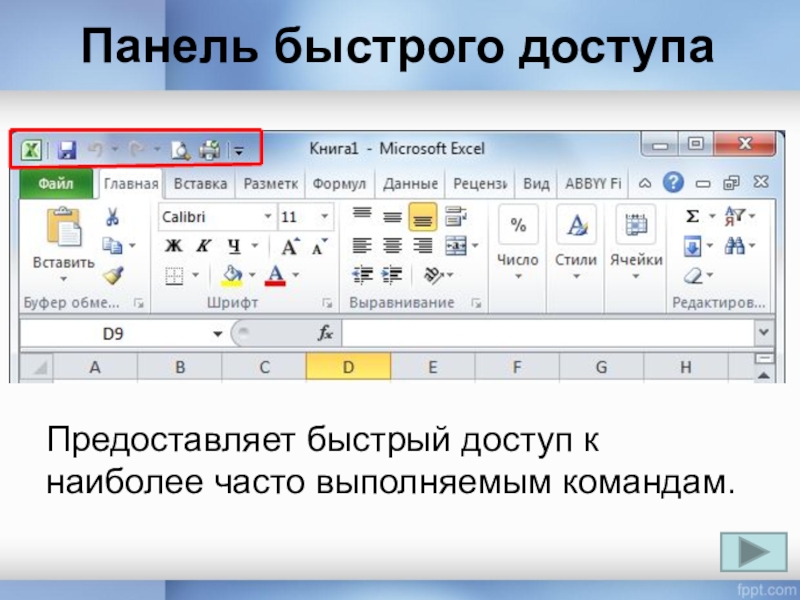Align text right
800x600 pixels.
tap(422, 246)
